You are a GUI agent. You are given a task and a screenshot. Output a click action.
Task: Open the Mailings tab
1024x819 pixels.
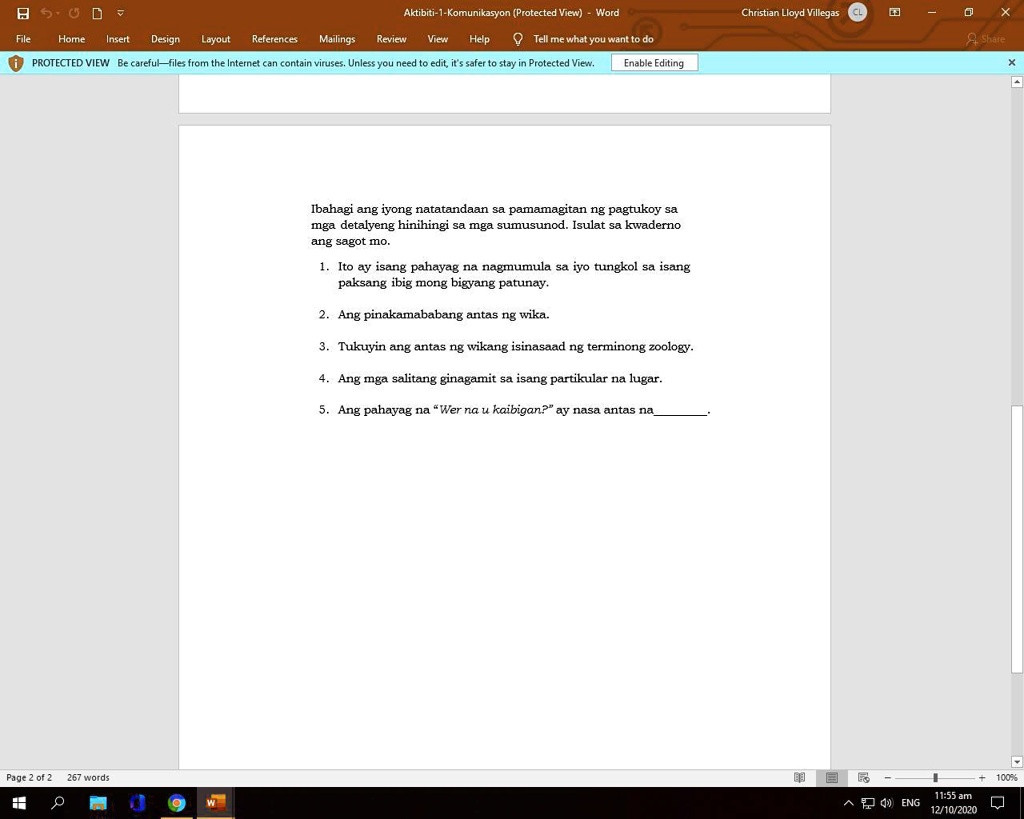click(x=337, y=39)
